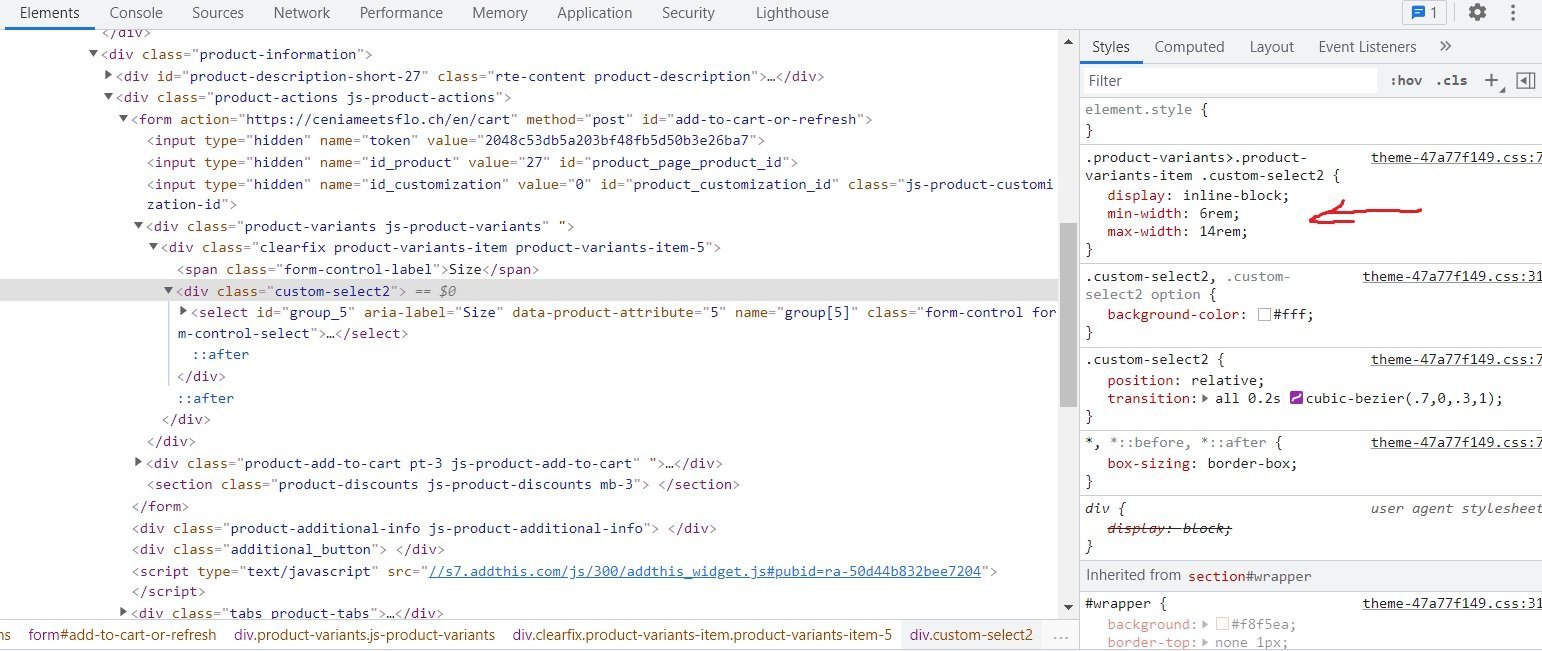Screen dimensions: 1542x651
Task: Click the Elements panel vertical scrollbar
Action: coord(1067,315)
